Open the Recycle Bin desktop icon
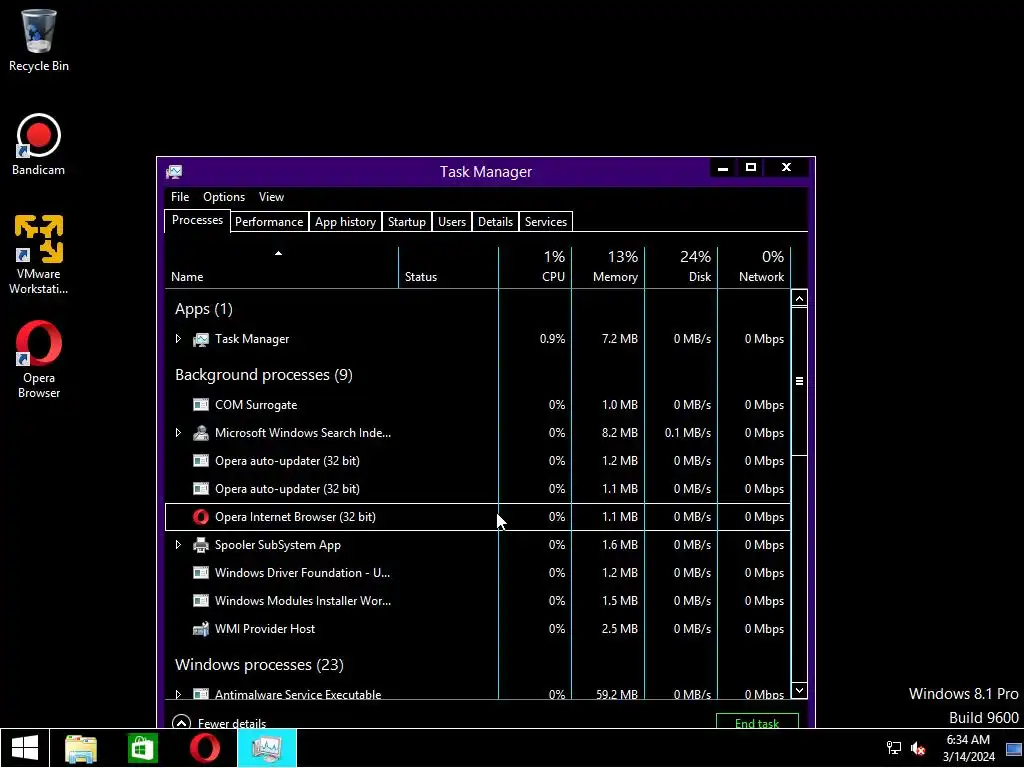The width and height of the screenshot is (1024, 768). click(39, 40)
